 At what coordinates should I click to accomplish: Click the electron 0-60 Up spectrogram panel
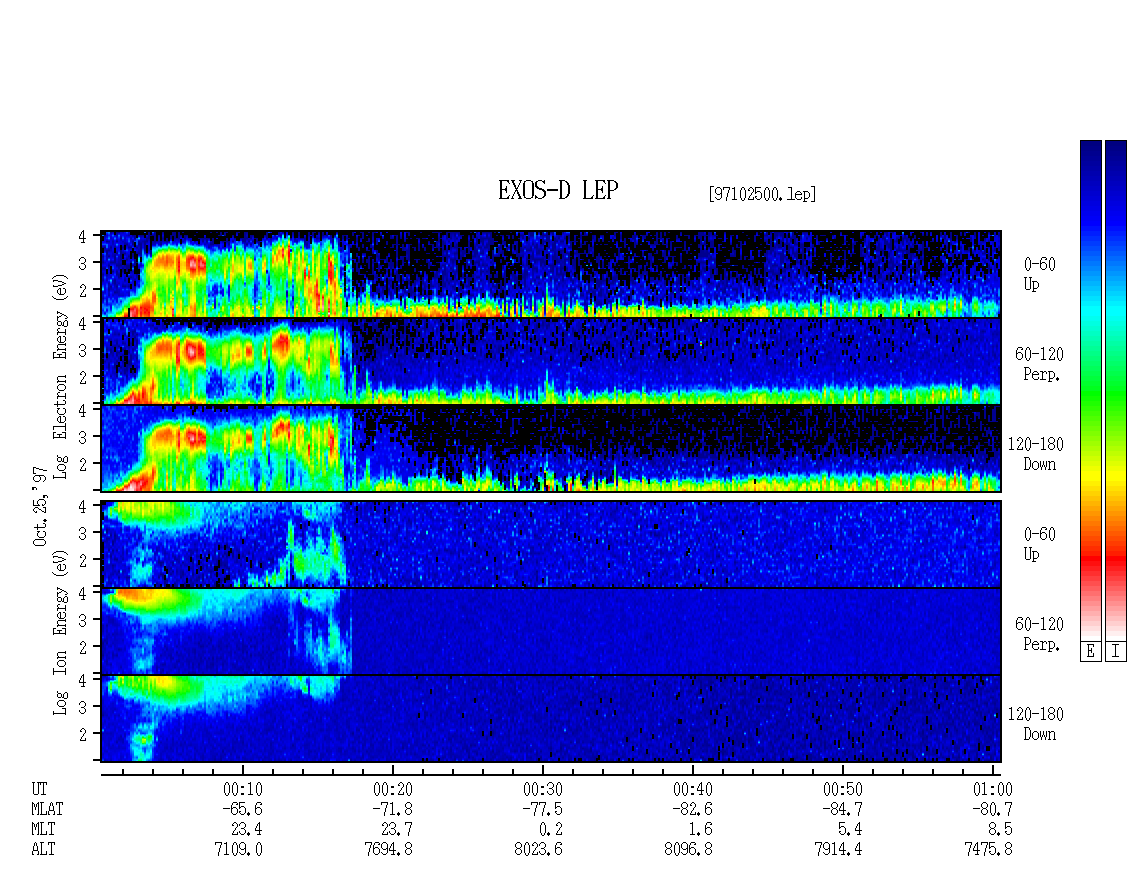tap(551, 274)
